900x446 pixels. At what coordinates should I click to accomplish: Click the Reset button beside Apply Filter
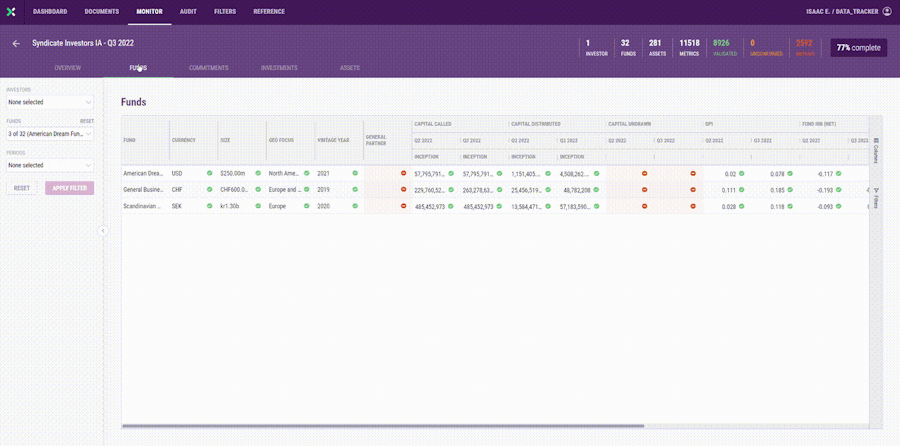22,188
